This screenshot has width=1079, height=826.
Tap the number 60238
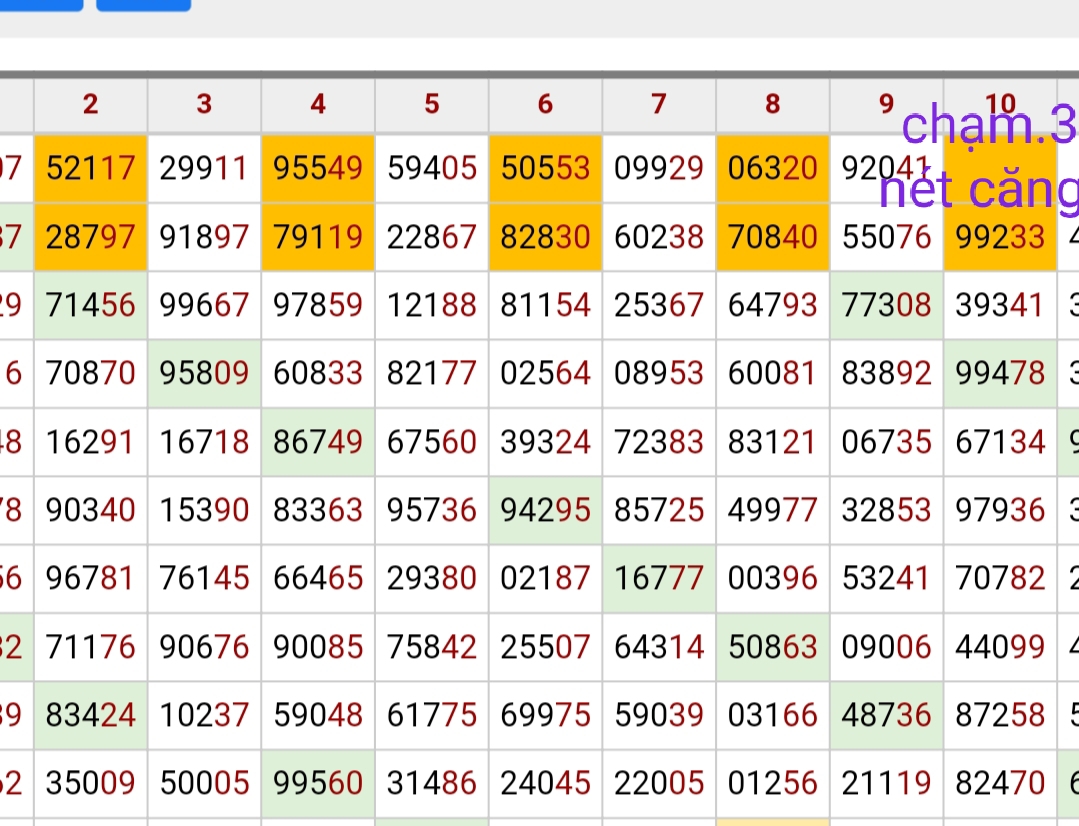click(x=659, y=237)
